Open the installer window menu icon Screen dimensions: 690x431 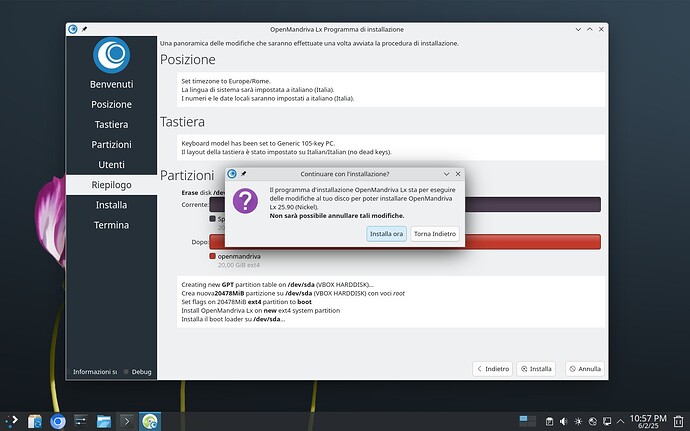[x=73, y=29]
